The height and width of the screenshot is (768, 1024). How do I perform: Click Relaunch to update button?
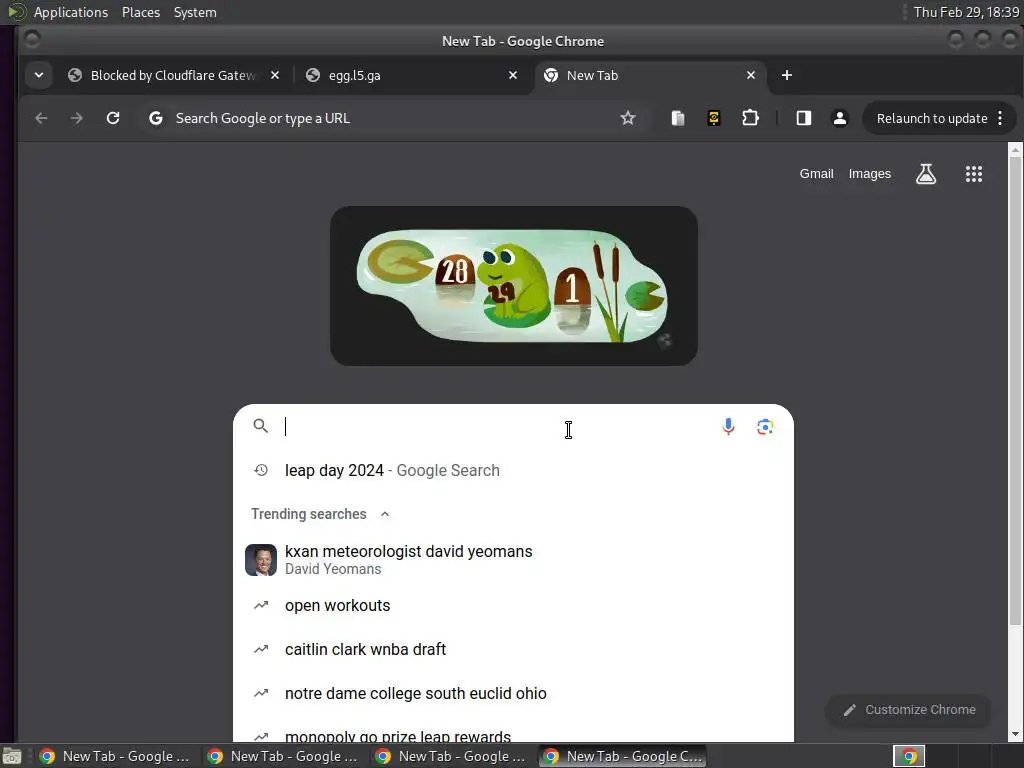coord(932,118)
